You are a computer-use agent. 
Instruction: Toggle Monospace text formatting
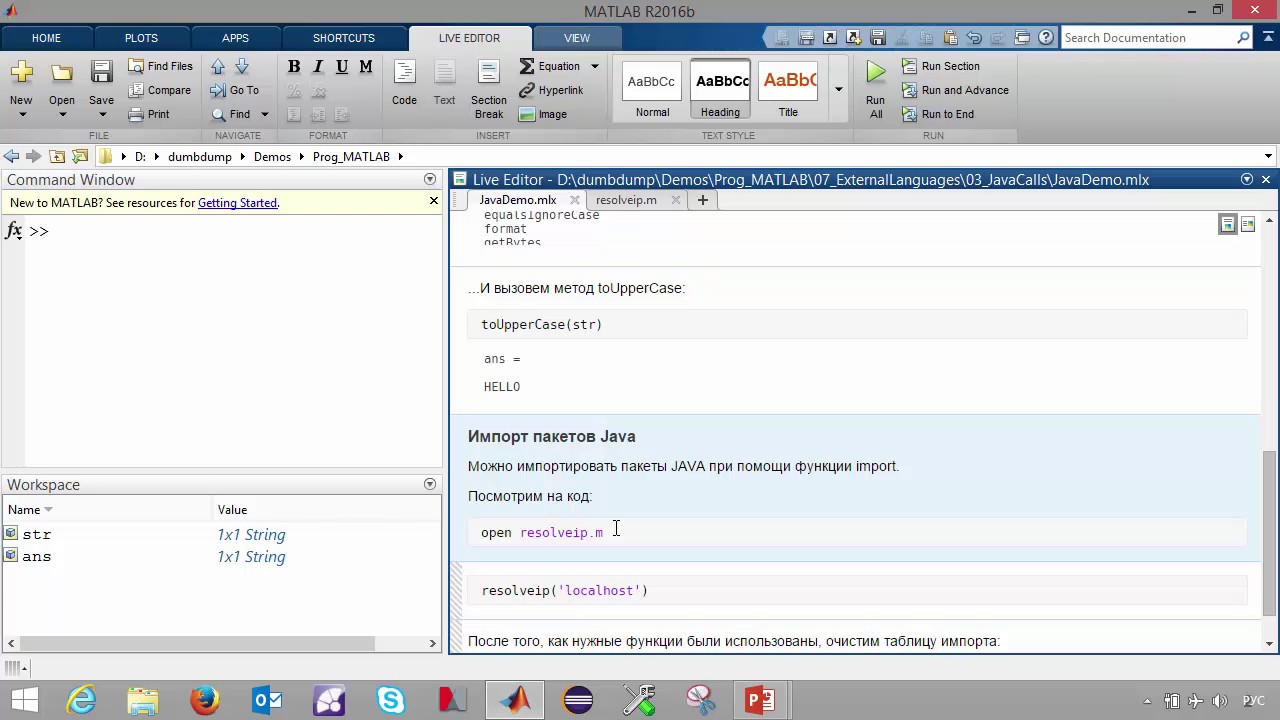pyautogui.click(x=366, y=66)
